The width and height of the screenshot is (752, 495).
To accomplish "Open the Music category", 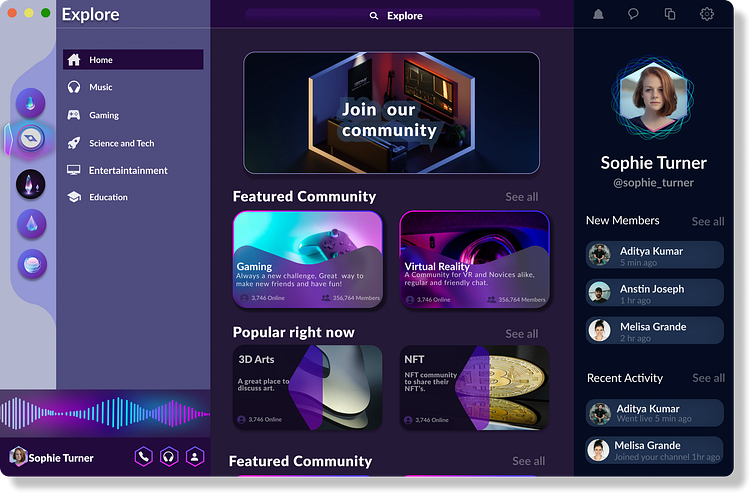I will click(101, 87).
